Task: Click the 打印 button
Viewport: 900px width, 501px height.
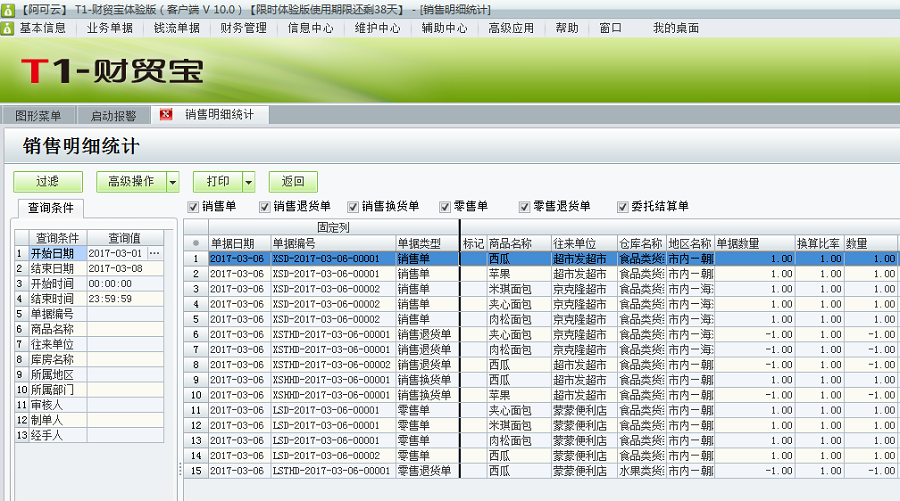Action: pyautogui.click(x=218, y=182)
